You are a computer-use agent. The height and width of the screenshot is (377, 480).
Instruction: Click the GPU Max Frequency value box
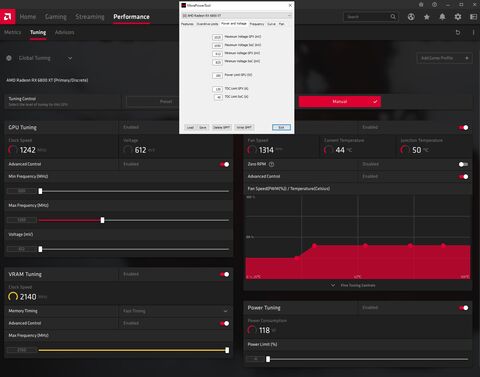click(22, 220)
